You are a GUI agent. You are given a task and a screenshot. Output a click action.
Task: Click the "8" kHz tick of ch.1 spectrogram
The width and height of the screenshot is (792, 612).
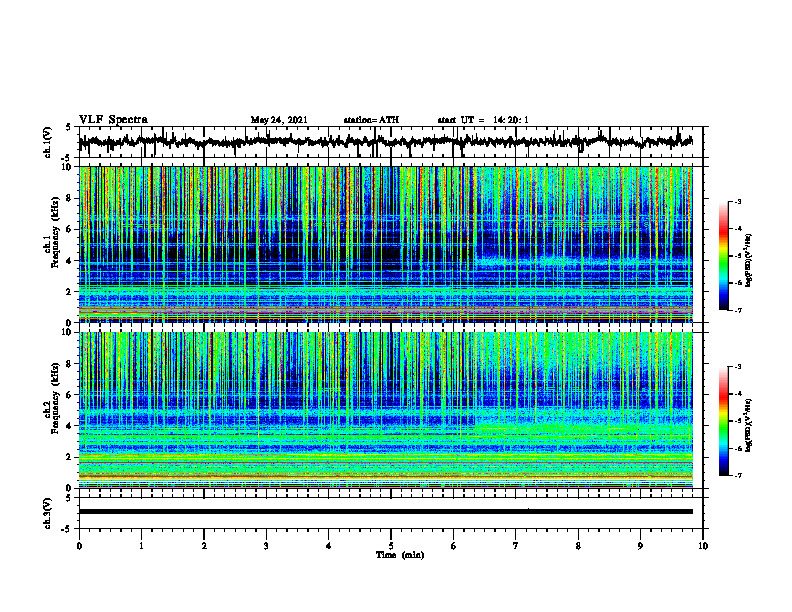coord(71,198)
